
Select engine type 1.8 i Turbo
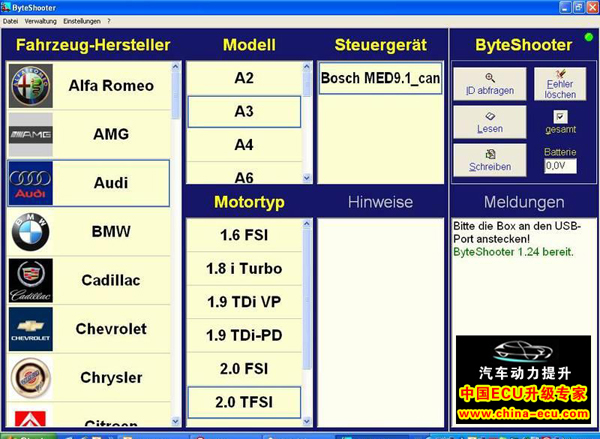pyautogui.click(x=244, y=269)
